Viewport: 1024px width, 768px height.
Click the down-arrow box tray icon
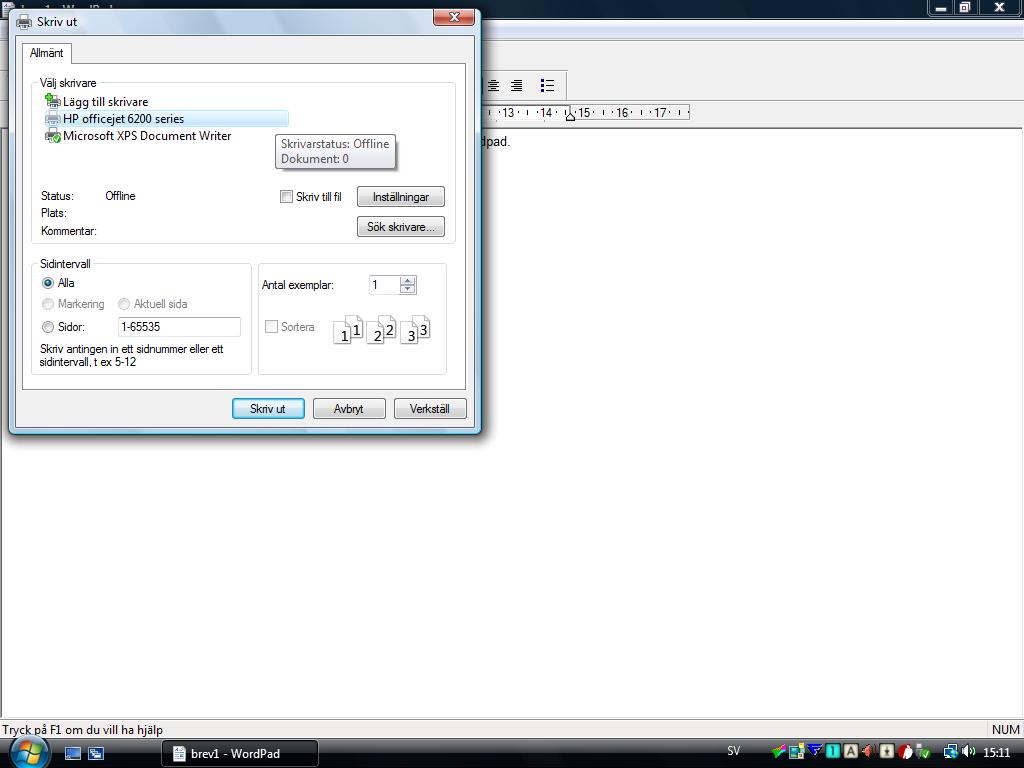tap(887, 752)
